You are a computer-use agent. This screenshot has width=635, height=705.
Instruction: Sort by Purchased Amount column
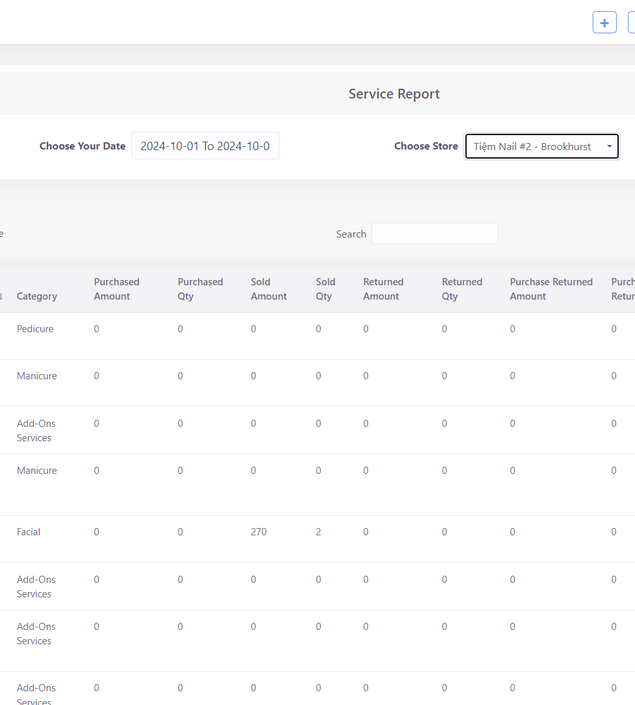click(x=116, y=289)
